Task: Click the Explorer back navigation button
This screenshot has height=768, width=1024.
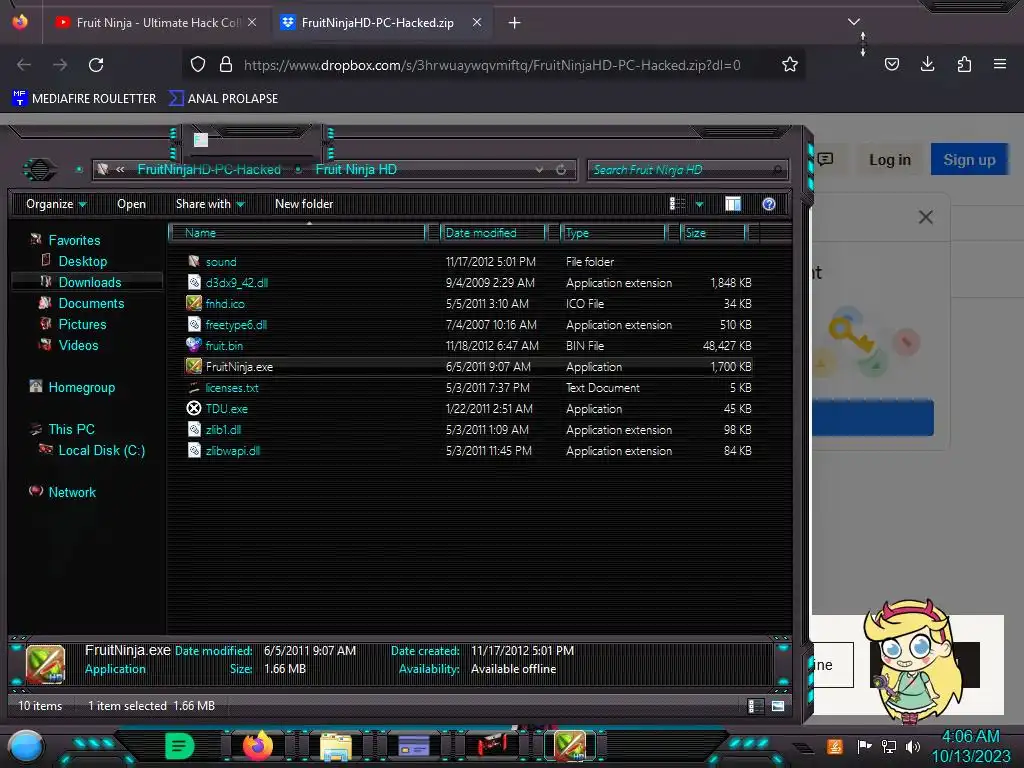Action: pyautogui.click(x=40, y=170)
